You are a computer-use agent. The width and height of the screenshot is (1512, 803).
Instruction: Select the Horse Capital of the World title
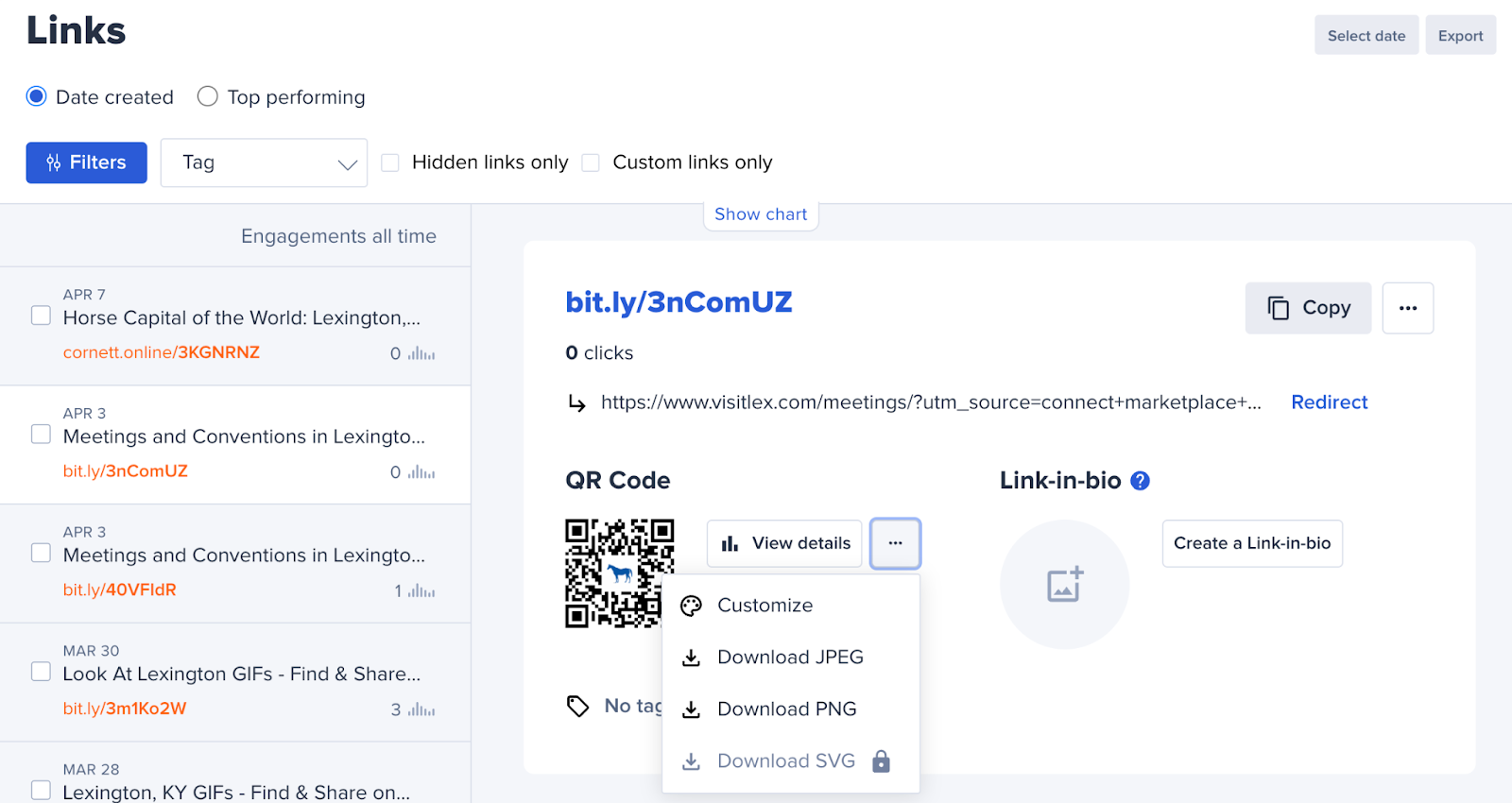[242, 318]
